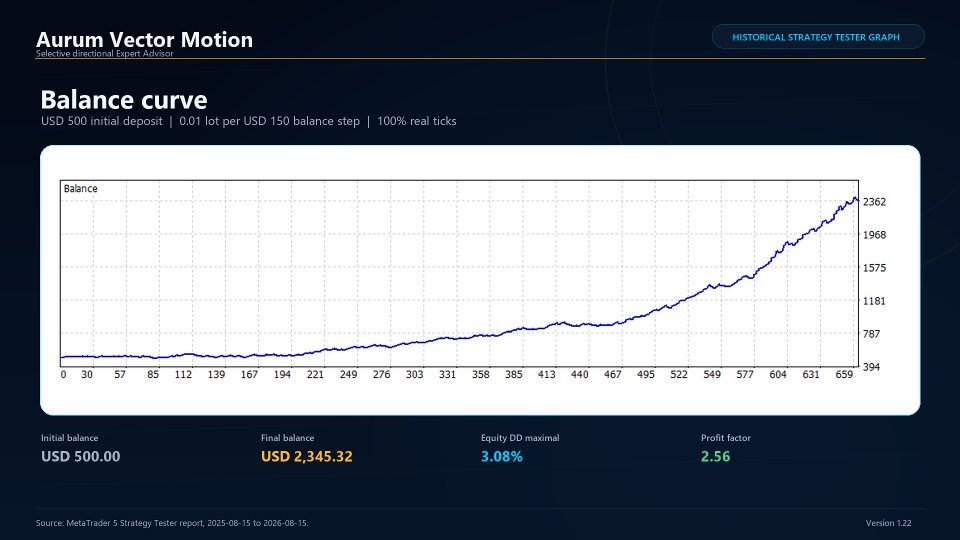Select the Aurum Vector Motion title
The image size is (960, 540).
click(144, 39)
